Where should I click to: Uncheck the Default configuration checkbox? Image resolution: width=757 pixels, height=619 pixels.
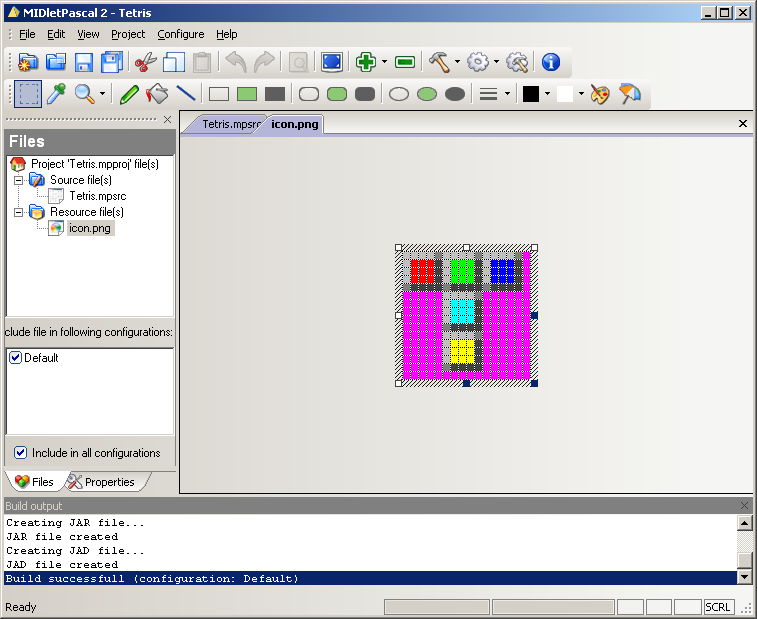pos(15,358)
